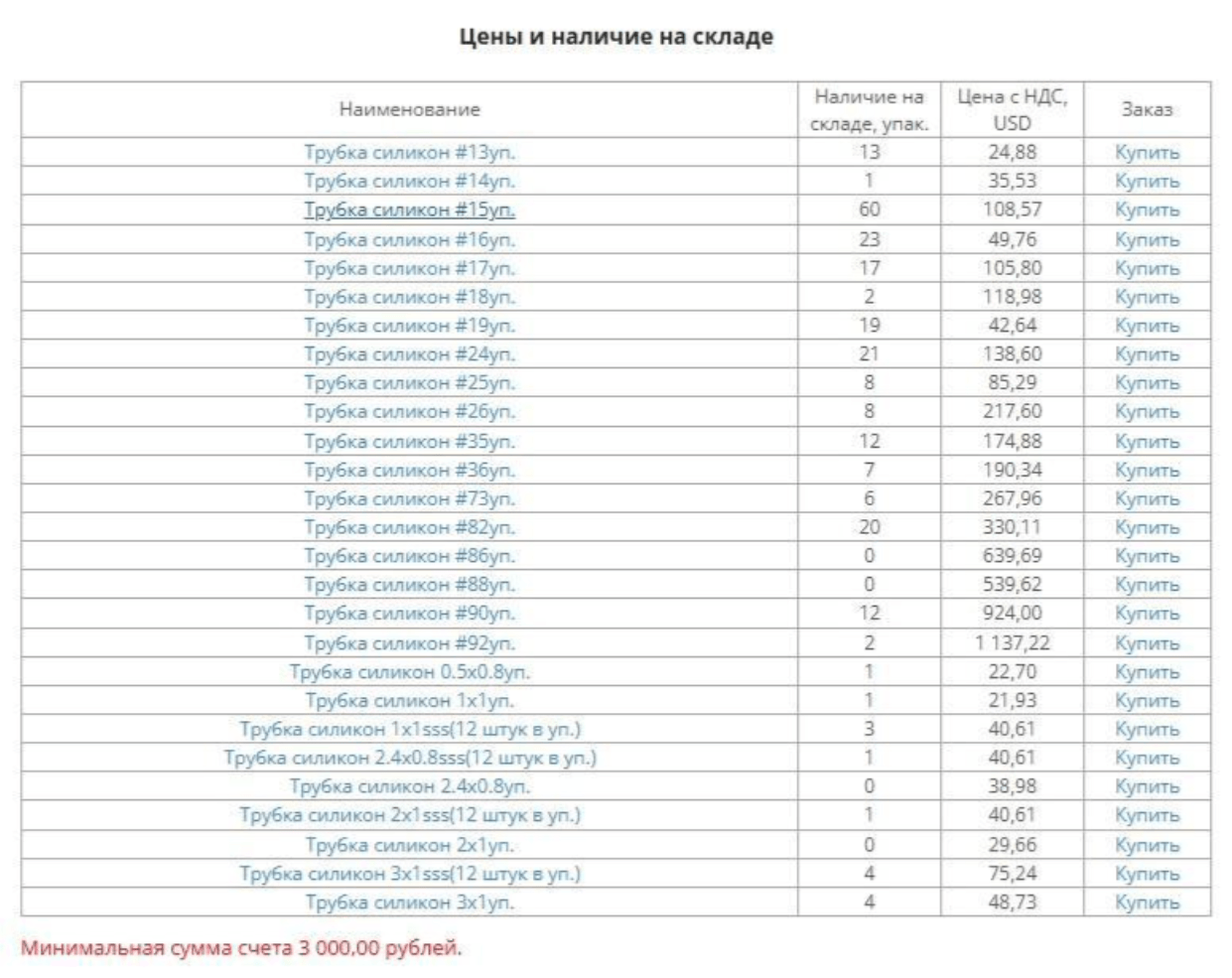This screenshot has height=978, width=1232.
Task: Open Трубка силикон 2.4x0.8sss(12 штук в уп.) link
Action: tap(409, 759)
